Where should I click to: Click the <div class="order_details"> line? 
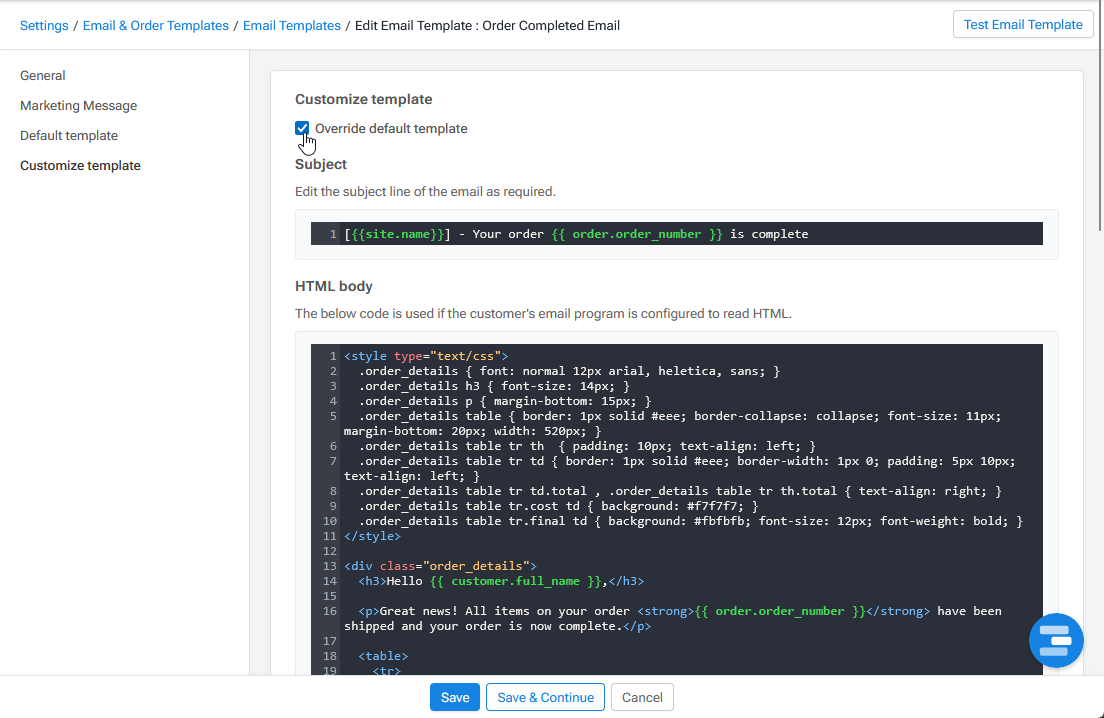tap(440, 566)
